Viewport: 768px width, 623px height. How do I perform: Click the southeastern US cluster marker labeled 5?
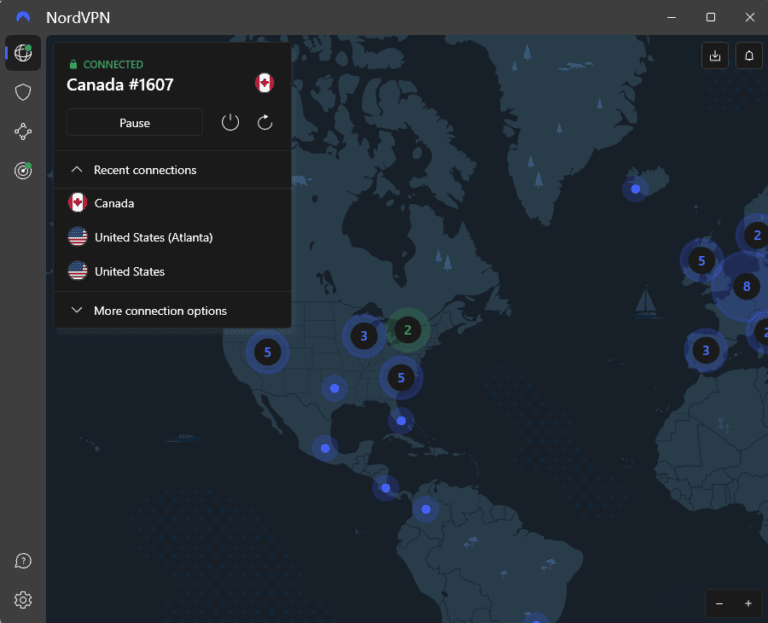(x=401, y=378)
